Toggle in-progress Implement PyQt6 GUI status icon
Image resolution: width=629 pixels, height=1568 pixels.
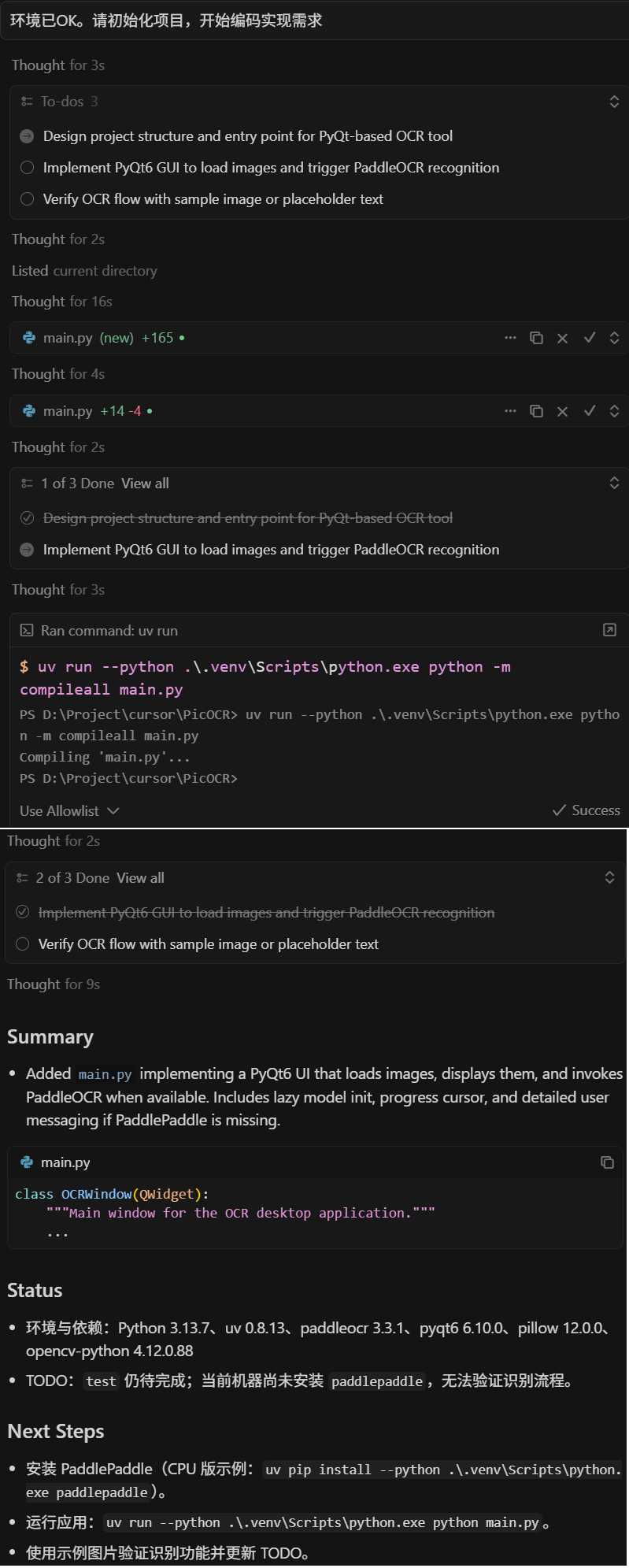27,550
